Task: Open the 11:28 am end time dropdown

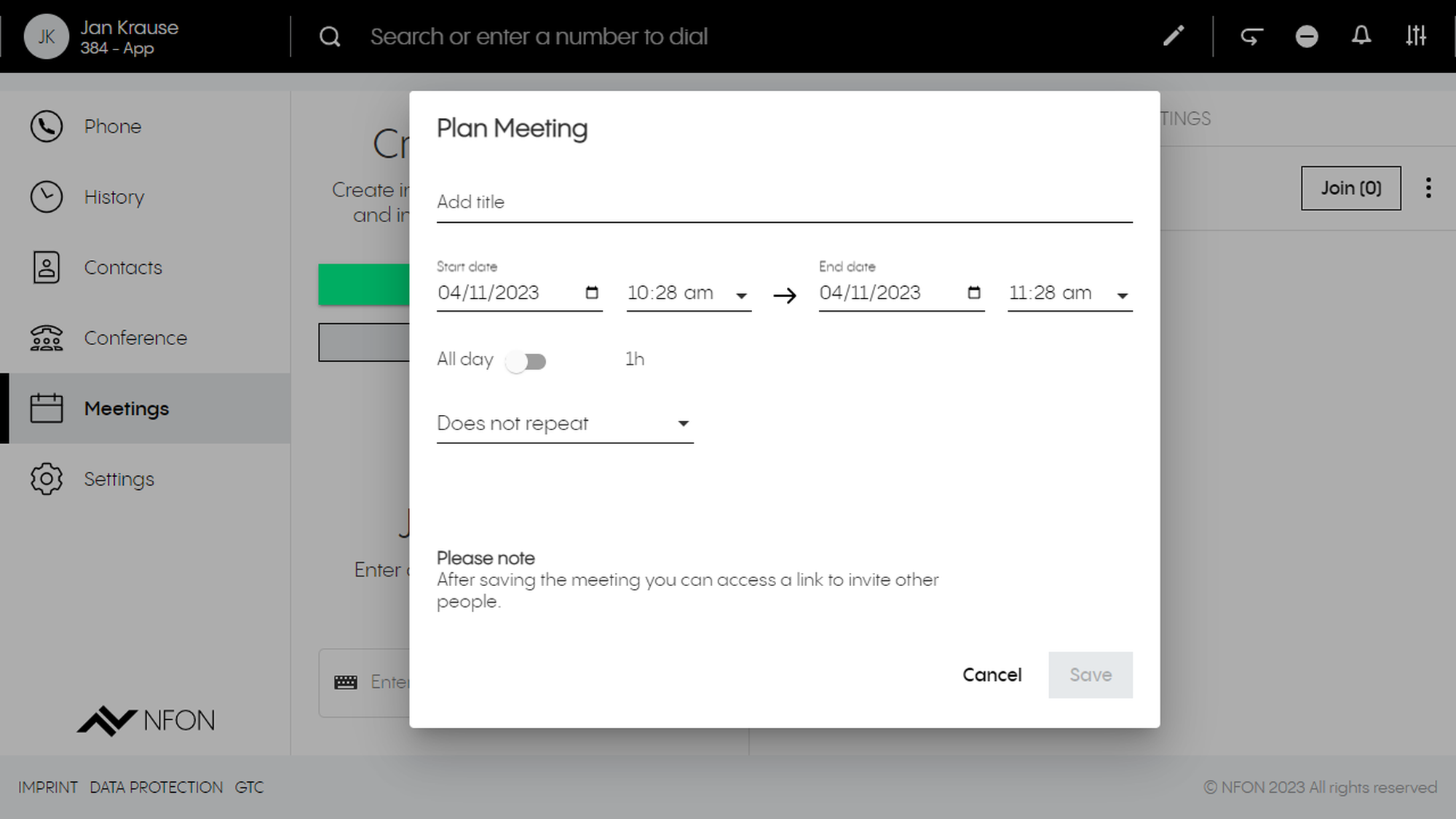Action: click(1069, 293)
